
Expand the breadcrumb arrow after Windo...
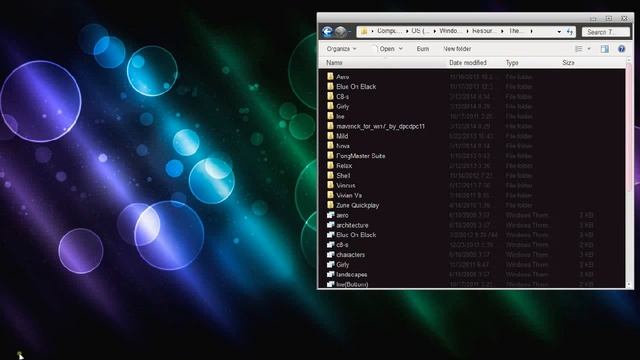[x=467, y=31]
